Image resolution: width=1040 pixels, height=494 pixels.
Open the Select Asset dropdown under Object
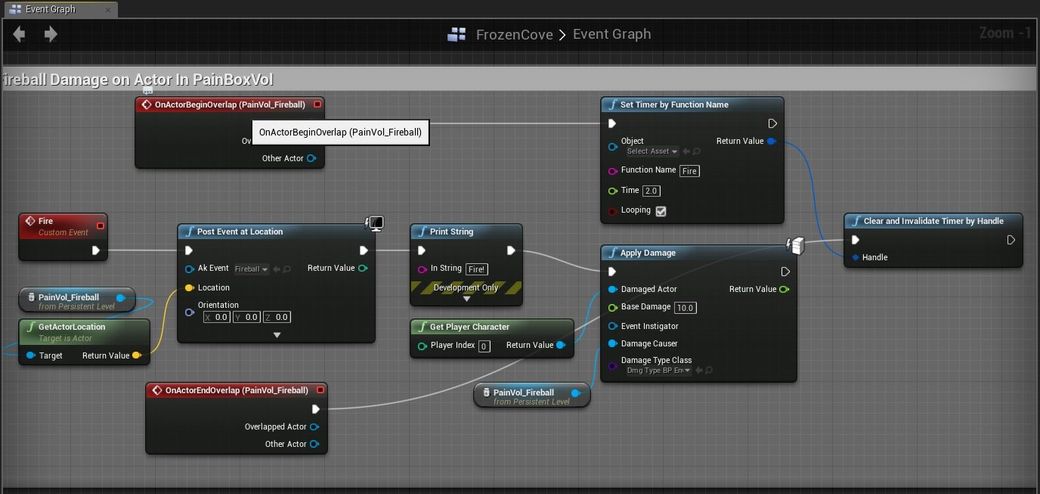[653, 151]
